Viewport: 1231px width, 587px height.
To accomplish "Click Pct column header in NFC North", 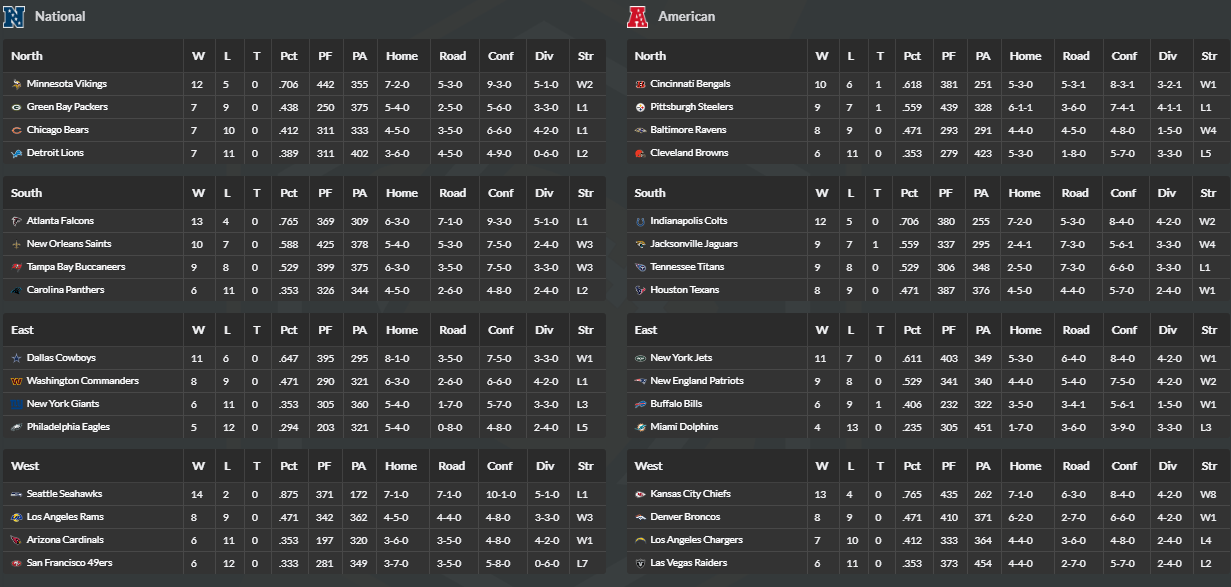I will click(x=289, y=56).
